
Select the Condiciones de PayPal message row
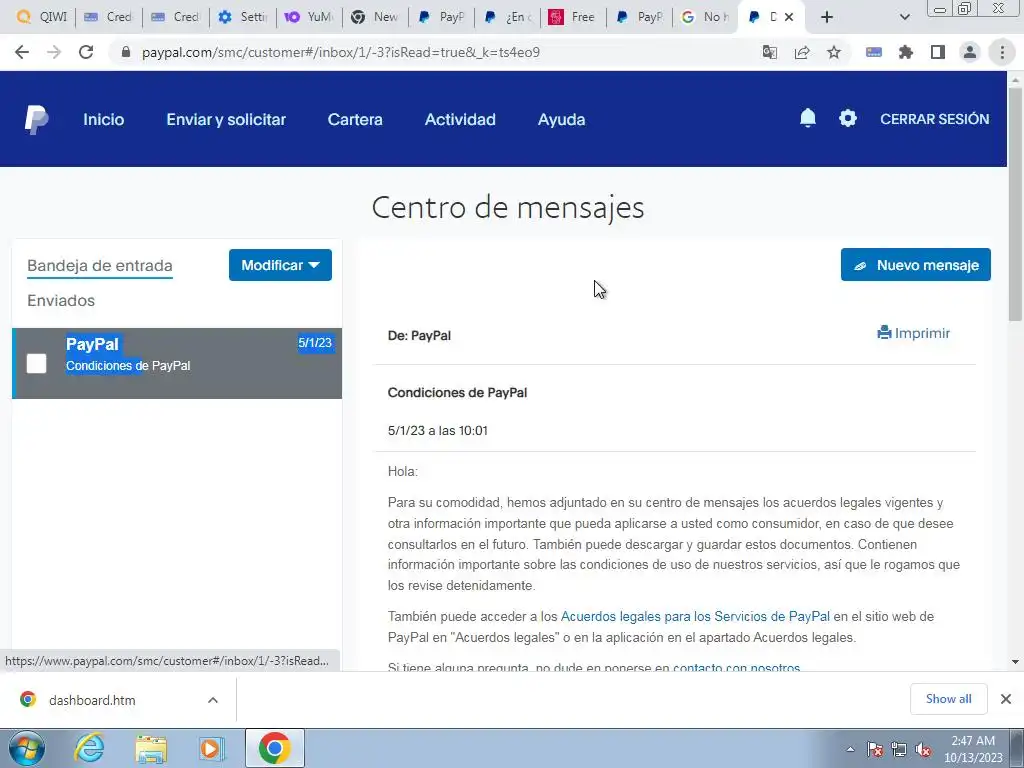coord(177,363)
